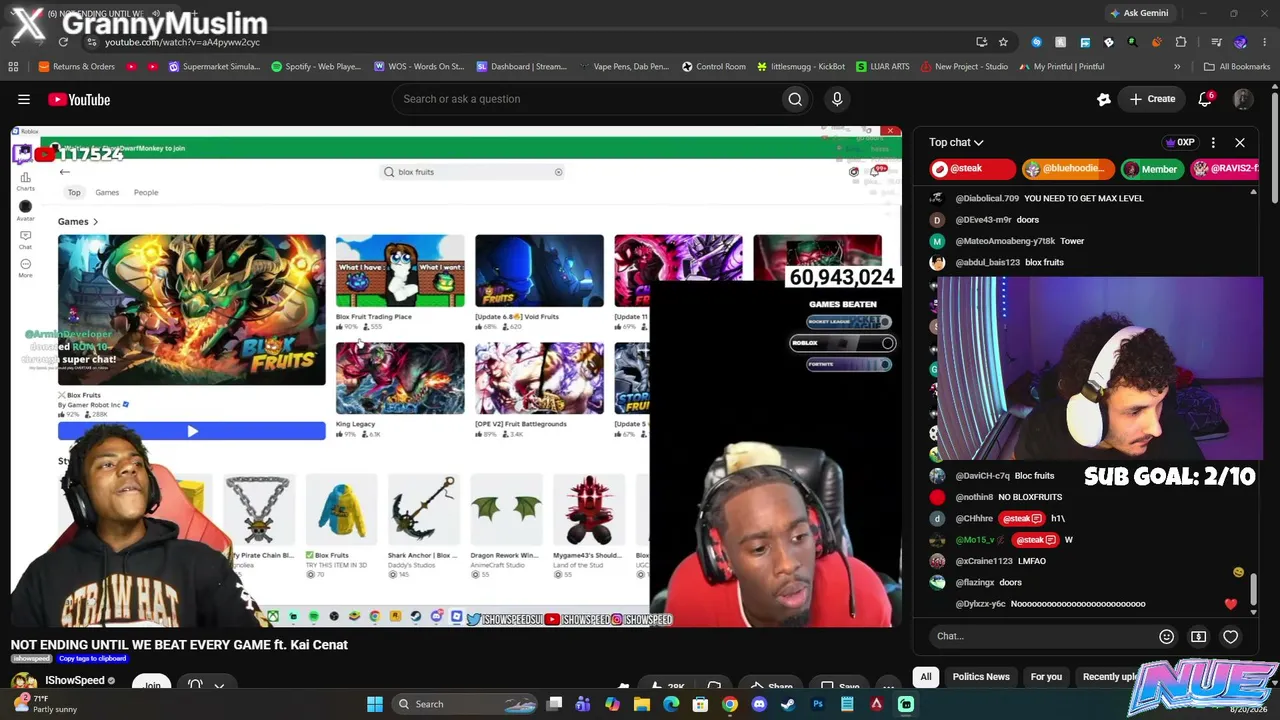Open the @bluehoodie Super Chat ticker chip

[x=1068, y=169]
